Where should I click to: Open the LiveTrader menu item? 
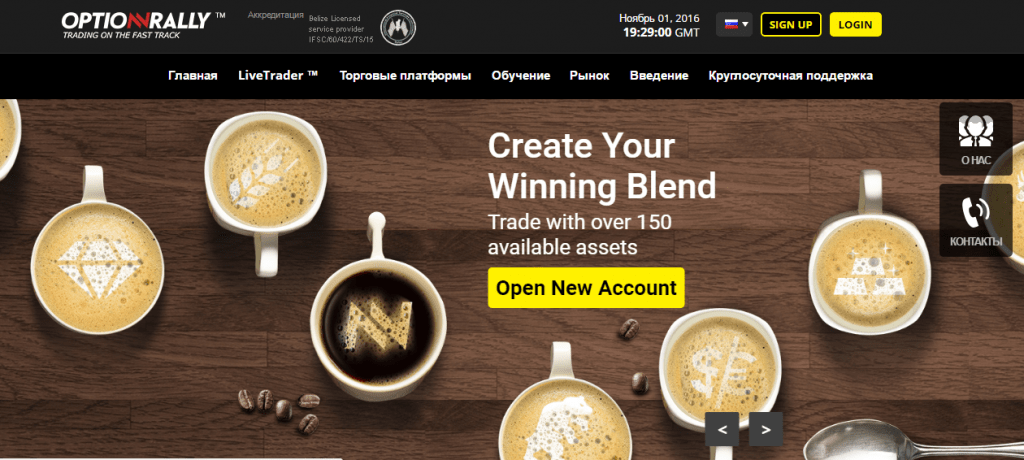point(278,76)
